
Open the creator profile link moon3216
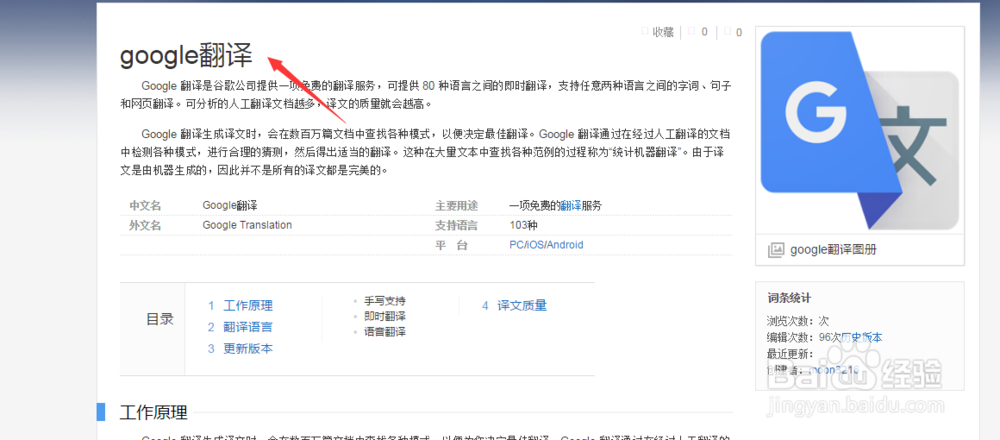(x=835, y=370)
